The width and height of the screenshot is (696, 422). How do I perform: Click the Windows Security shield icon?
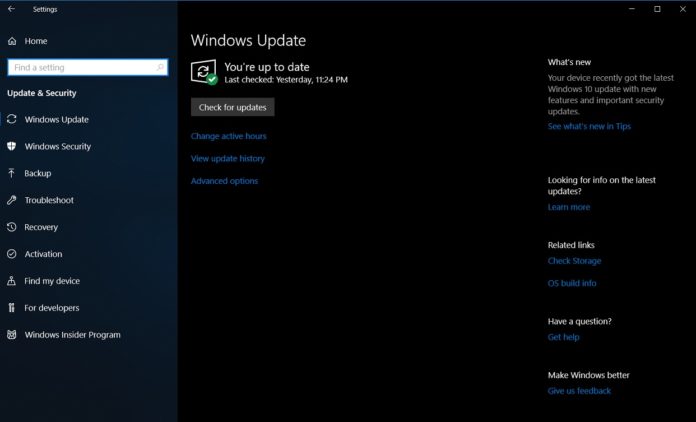tap(12, 146)
